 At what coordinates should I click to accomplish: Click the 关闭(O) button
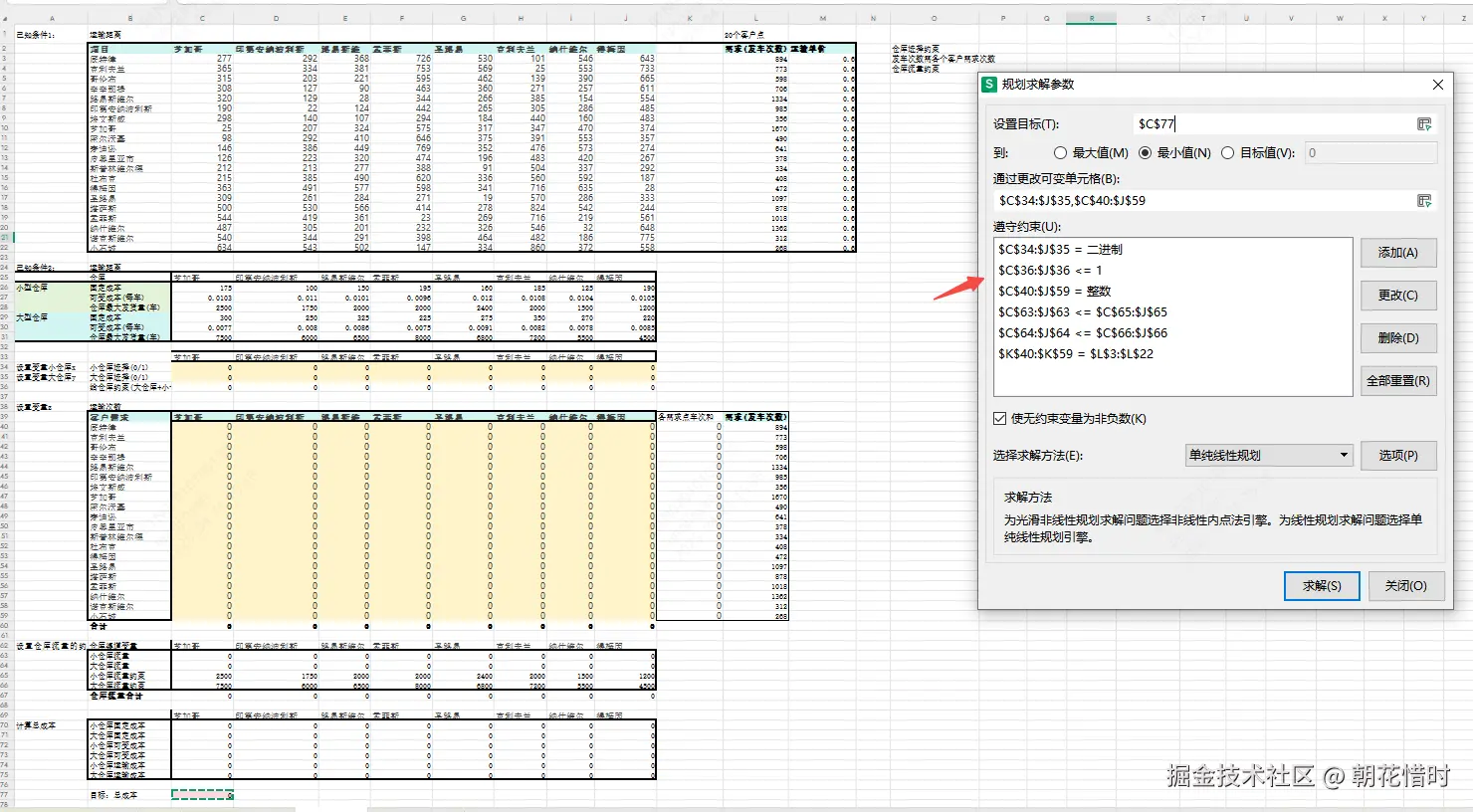point(1405,586)
